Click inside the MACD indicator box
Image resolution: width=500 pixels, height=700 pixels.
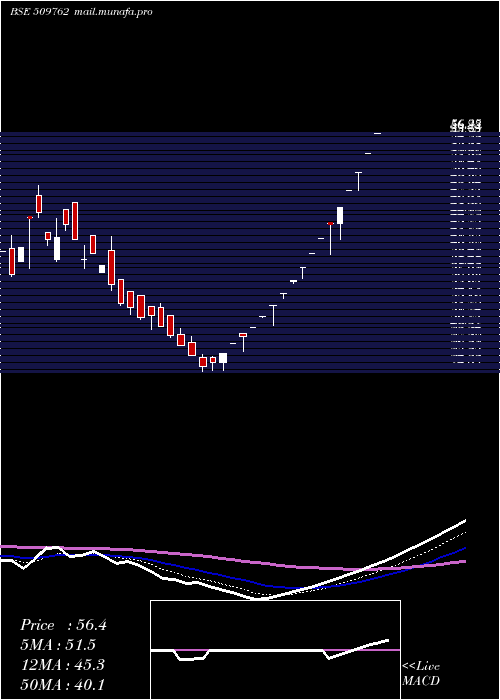coord(275,650)
